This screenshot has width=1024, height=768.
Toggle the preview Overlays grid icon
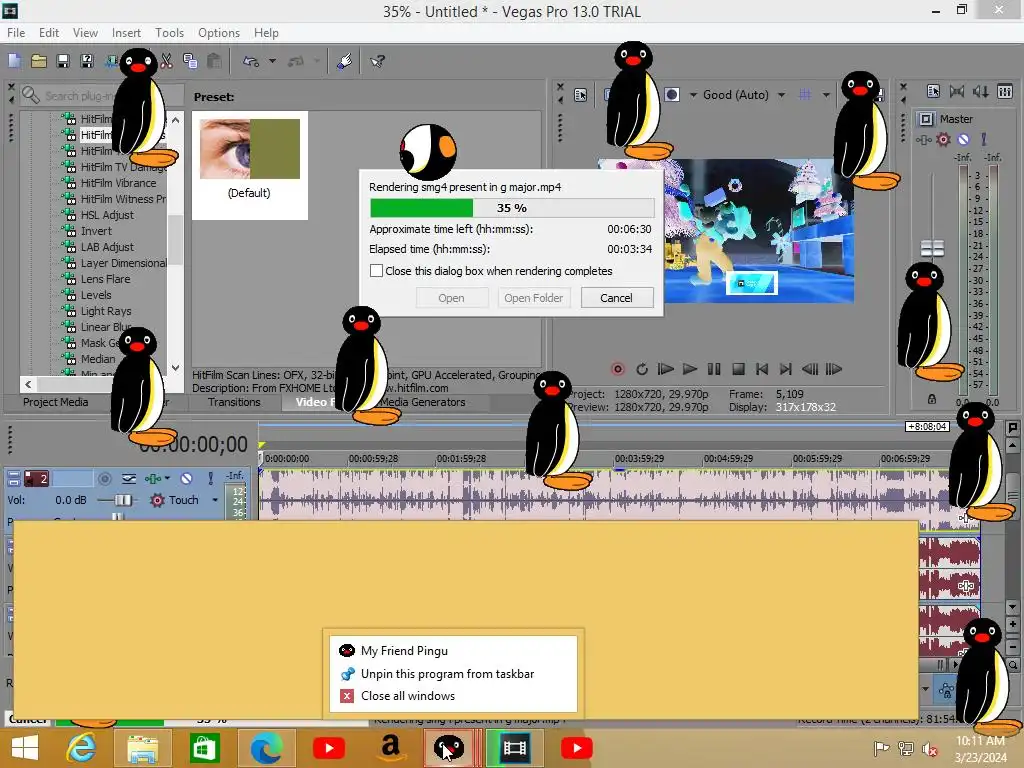(x=805, y=95)
